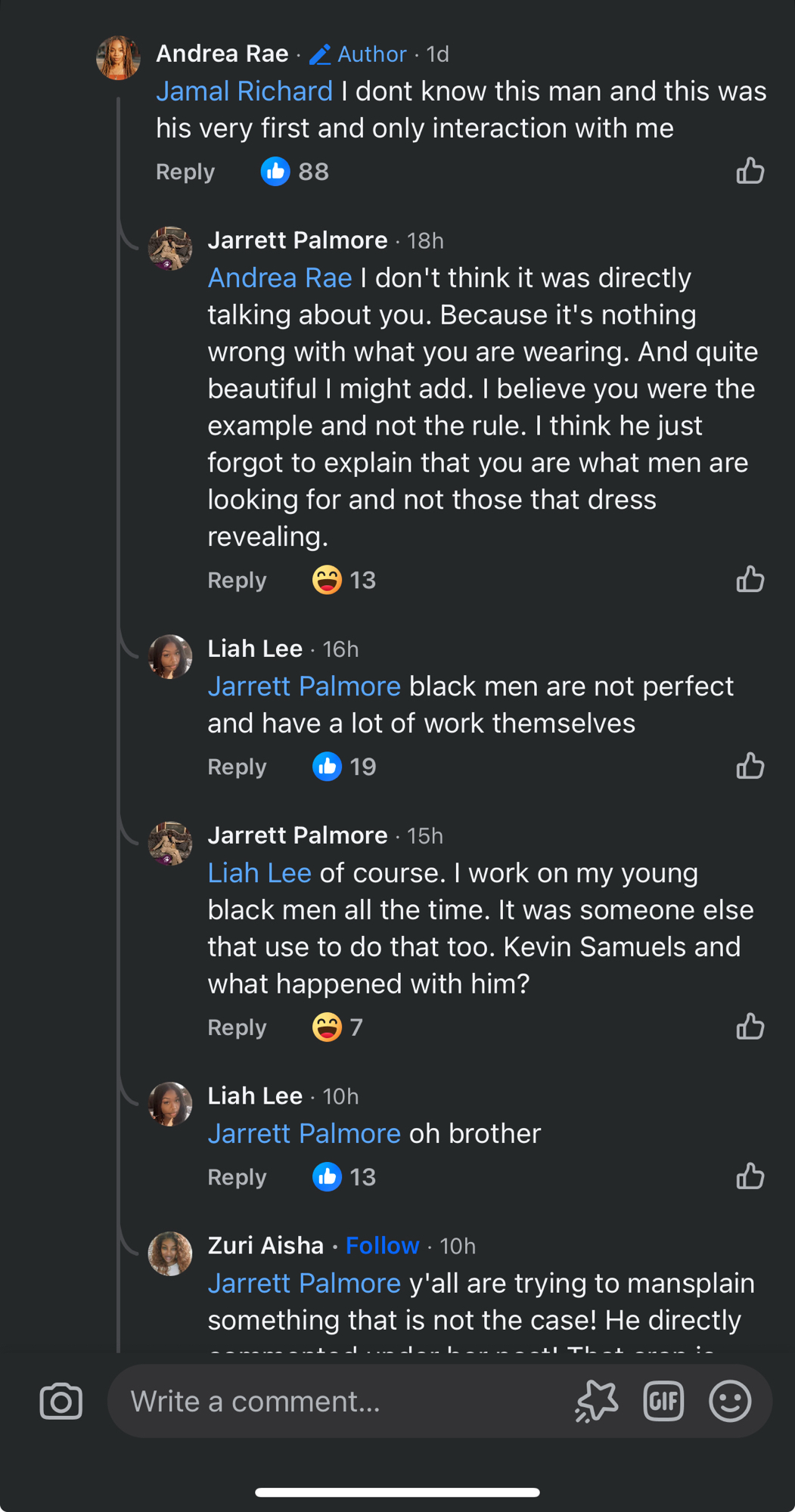Like Liah Lee's 'oh brother' comment
795x1512 pixels.
click(750, 1176)
